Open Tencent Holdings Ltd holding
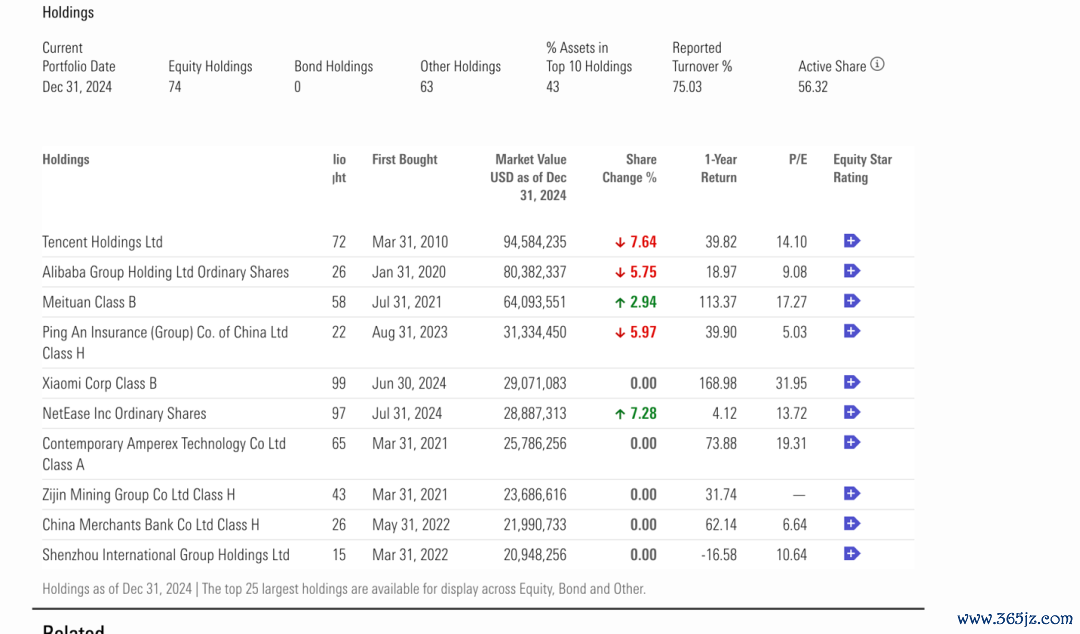 [x=103, y=242]
